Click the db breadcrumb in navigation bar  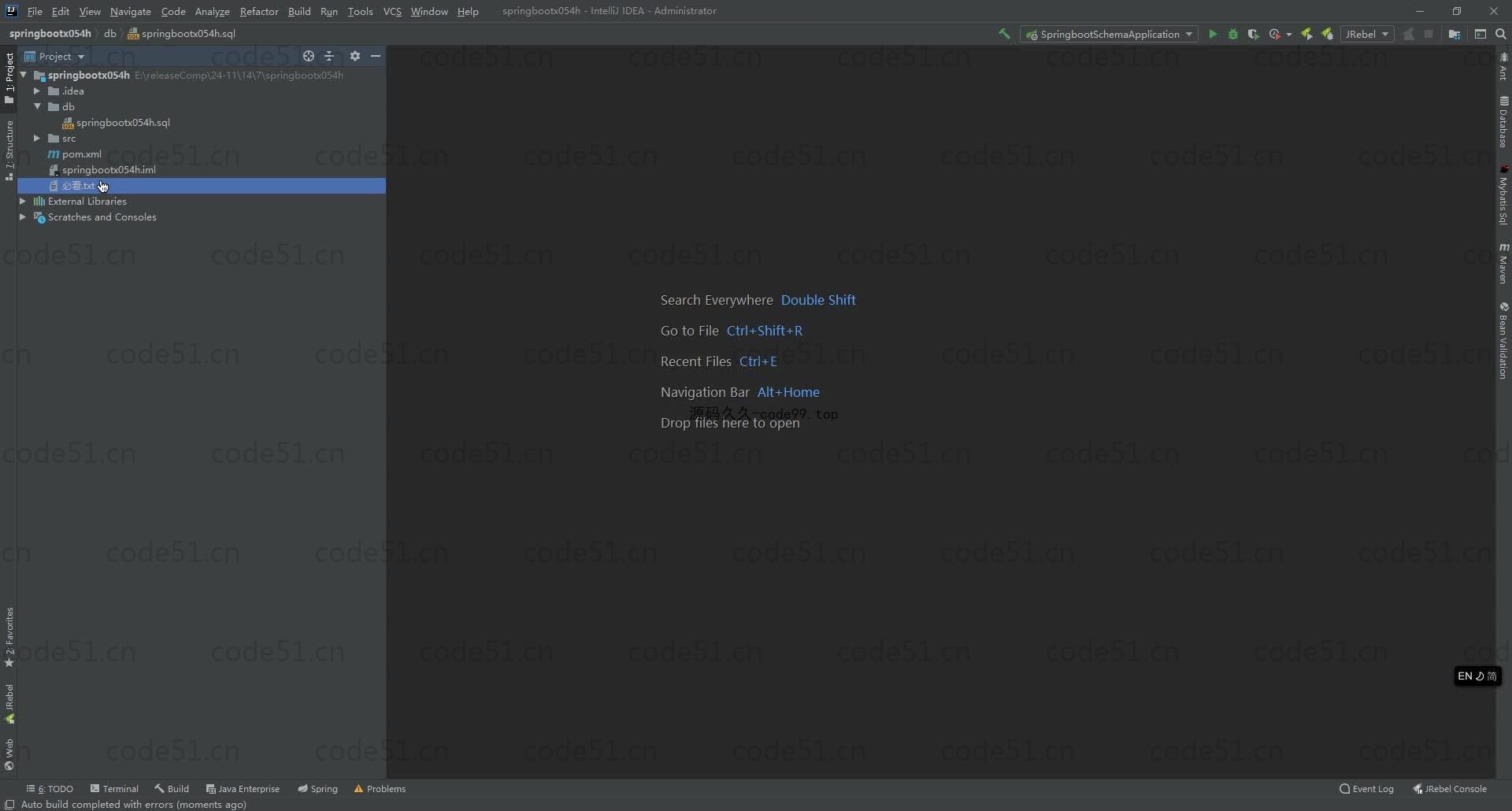(x=110, y=34)
